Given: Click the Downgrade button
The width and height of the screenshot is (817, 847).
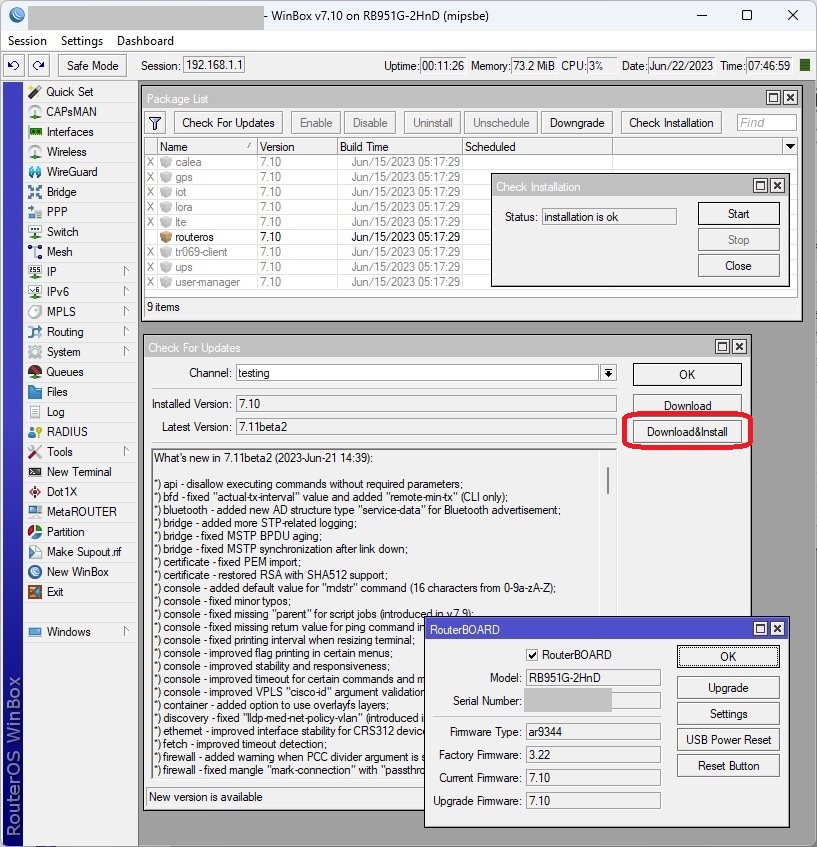Looking at the screenshot, I should 577,123.
